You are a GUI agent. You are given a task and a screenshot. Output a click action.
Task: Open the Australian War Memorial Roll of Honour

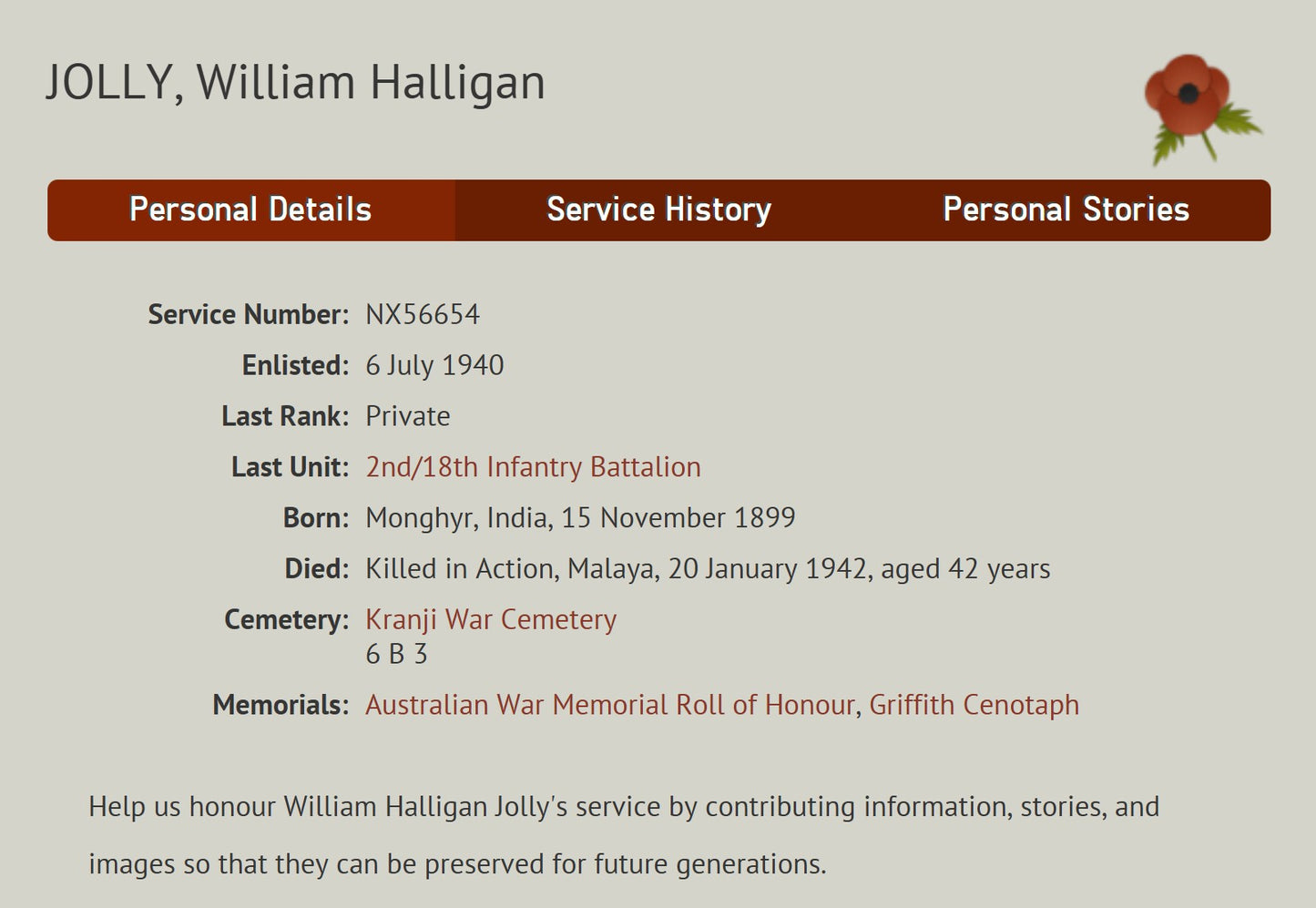point(607,704)
